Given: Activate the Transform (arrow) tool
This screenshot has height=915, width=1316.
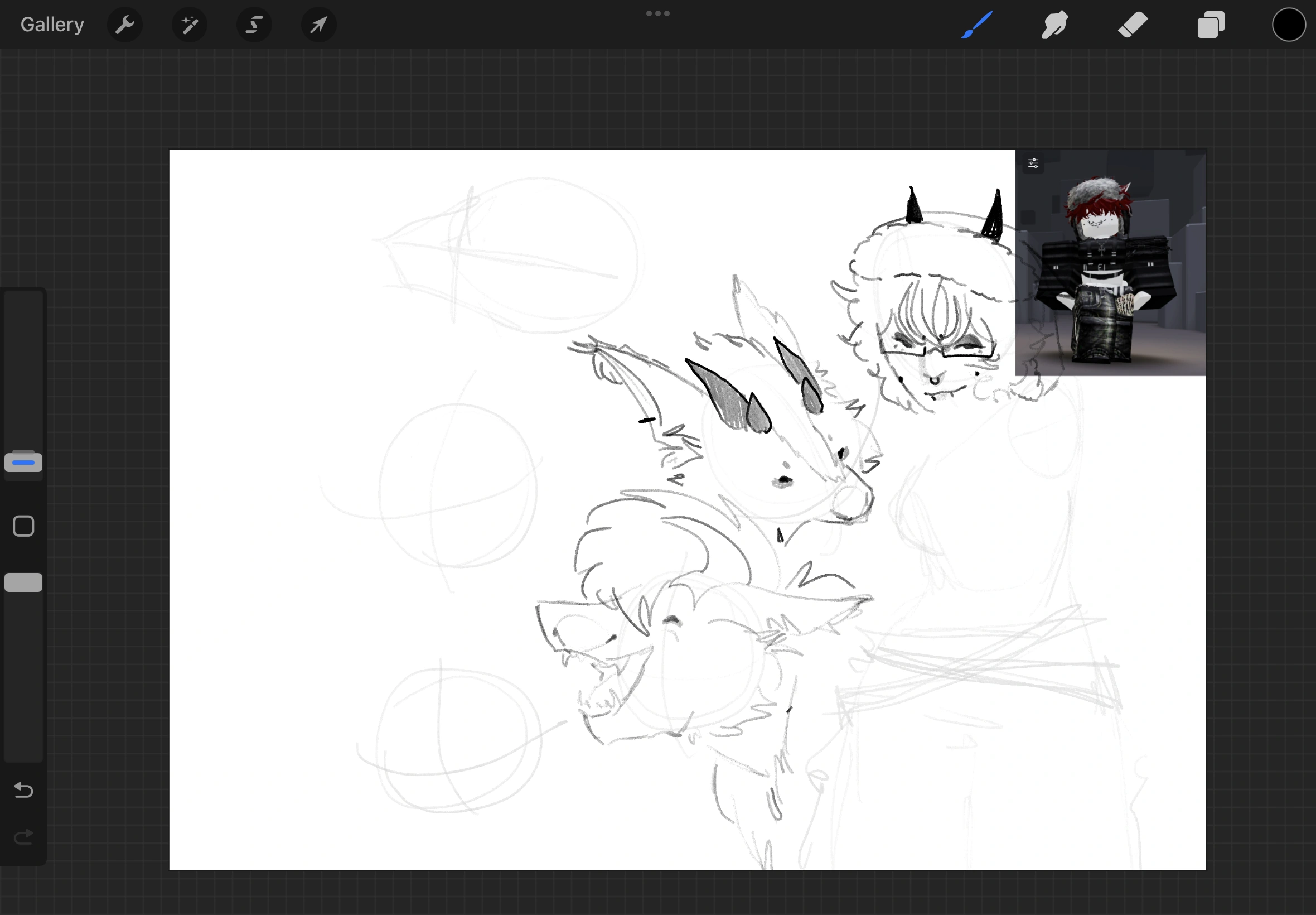Looking at the screenshot, I should [318, 24].
